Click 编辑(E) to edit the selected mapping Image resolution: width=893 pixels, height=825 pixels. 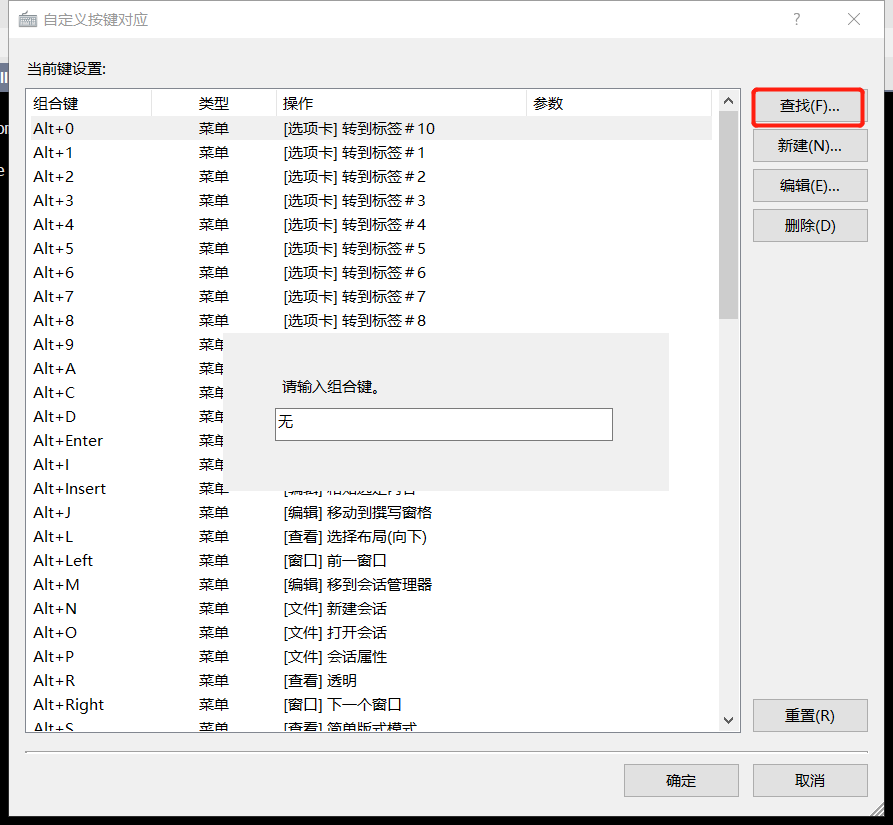click(x=810, y=185)
